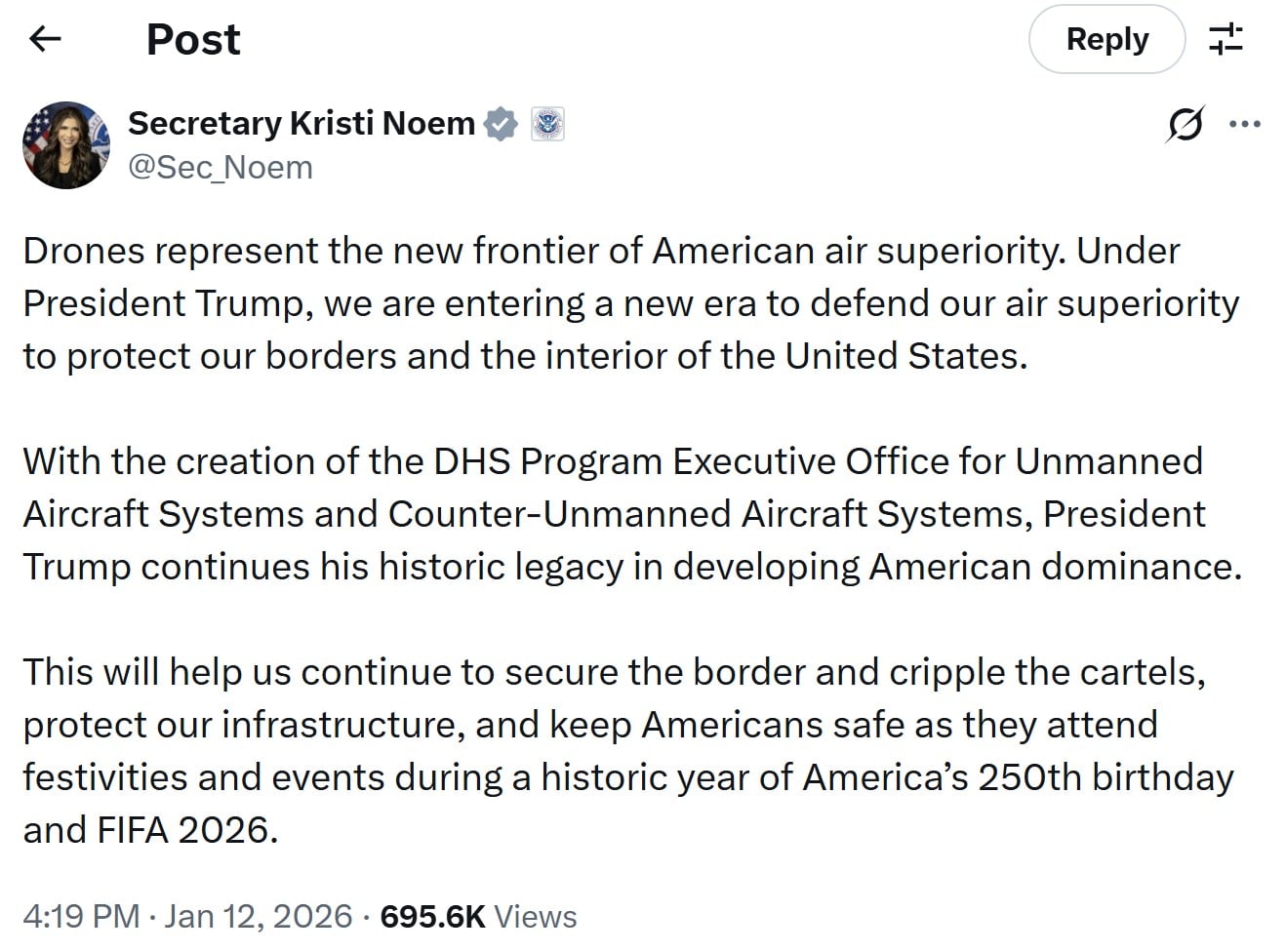Screen dimensions: 1286x952
Task: Open the @Sec_Noem handle link
Action: (x=221, y=168)
